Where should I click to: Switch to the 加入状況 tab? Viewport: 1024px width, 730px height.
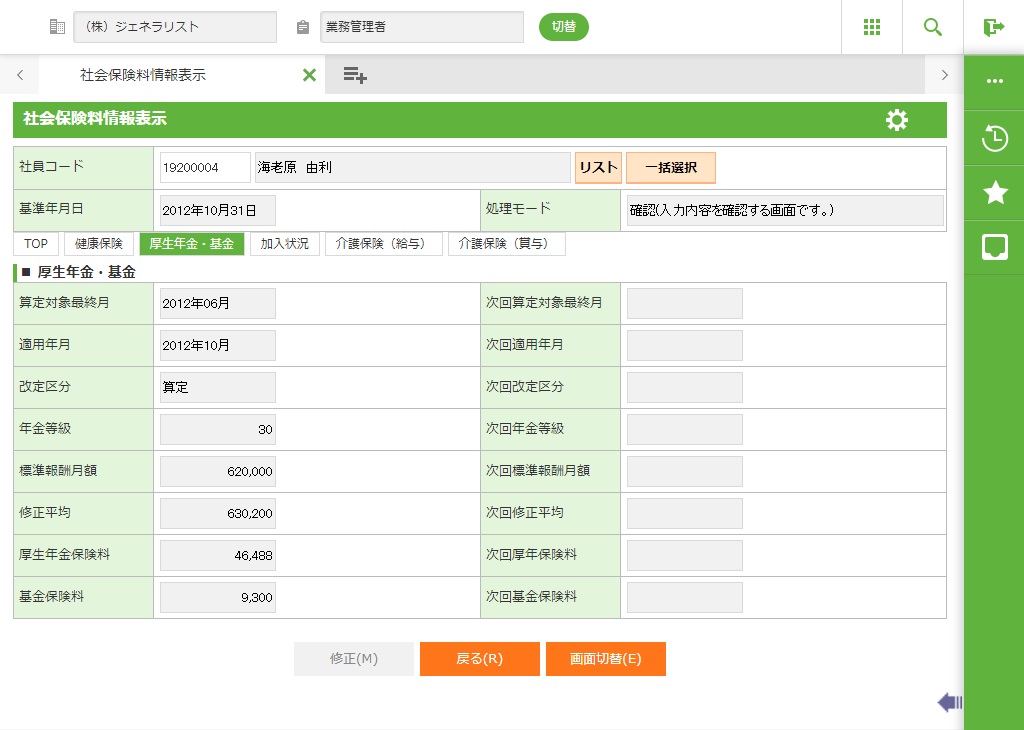[284, 244]
